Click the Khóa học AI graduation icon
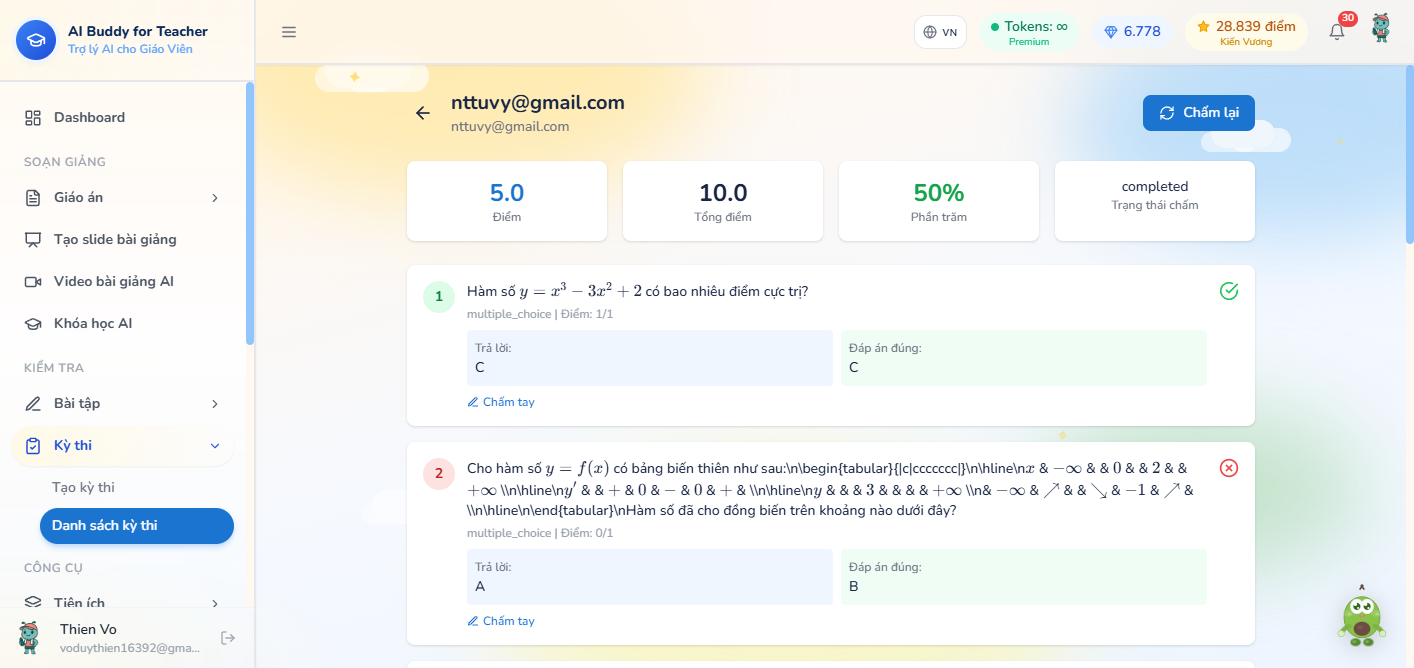The height and width of the screenshot is (668, 1414). click(33, 324)
